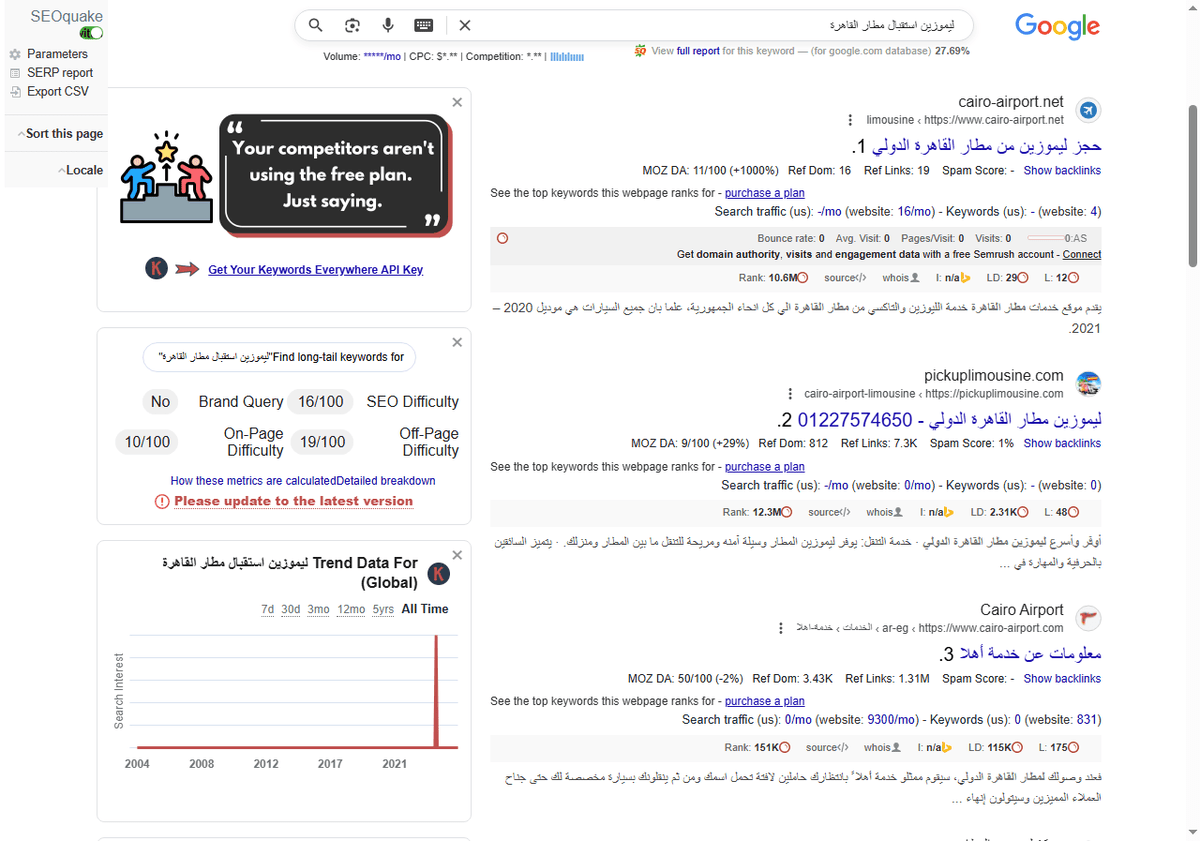Screen dimensions: 1200x841
Task: Open the SERP report
Action: tap(60, 73)
